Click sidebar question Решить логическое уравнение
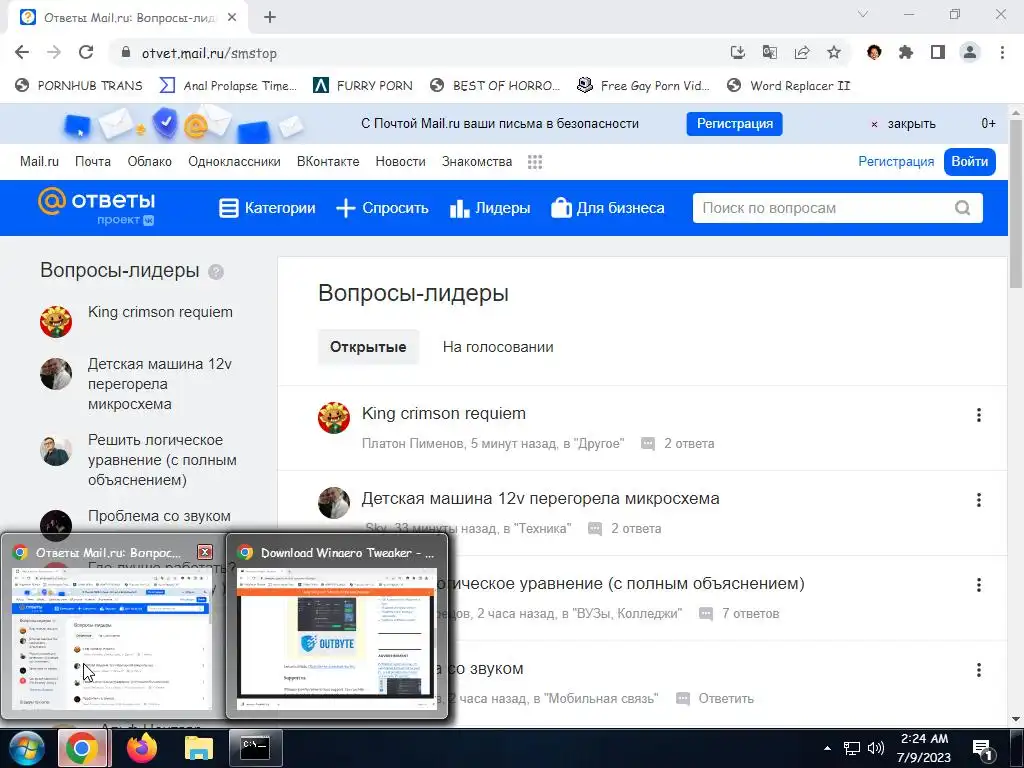Image resolution: width=1024 pixels, height=768 pixels. pyautogui.click(x=162, y=460)
